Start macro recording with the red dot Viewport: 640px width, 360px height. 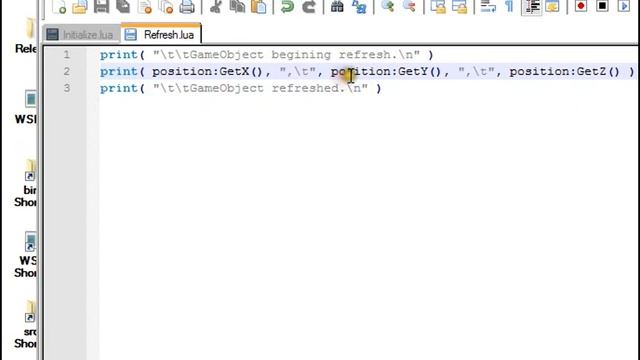[x=581, y=7]
